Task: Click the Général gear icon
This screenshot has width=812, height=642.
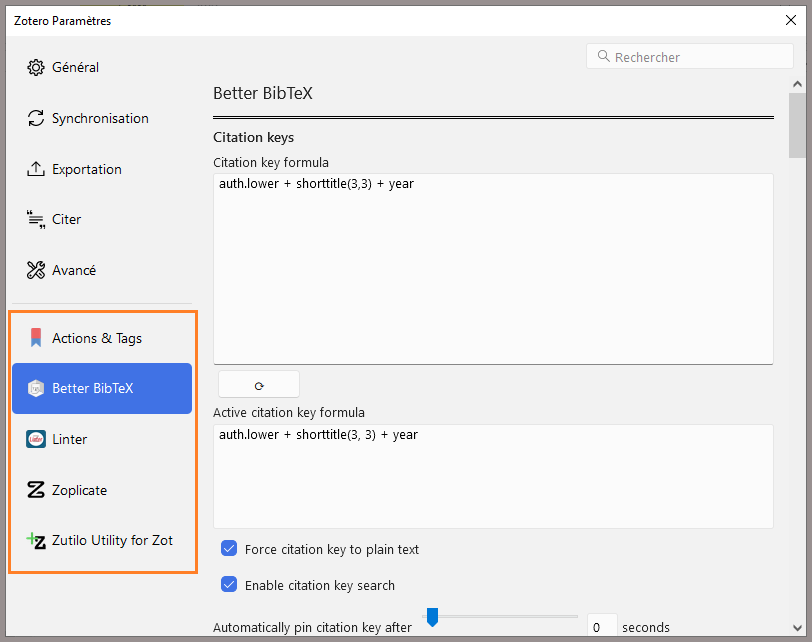Action: [x=36, y=67]
